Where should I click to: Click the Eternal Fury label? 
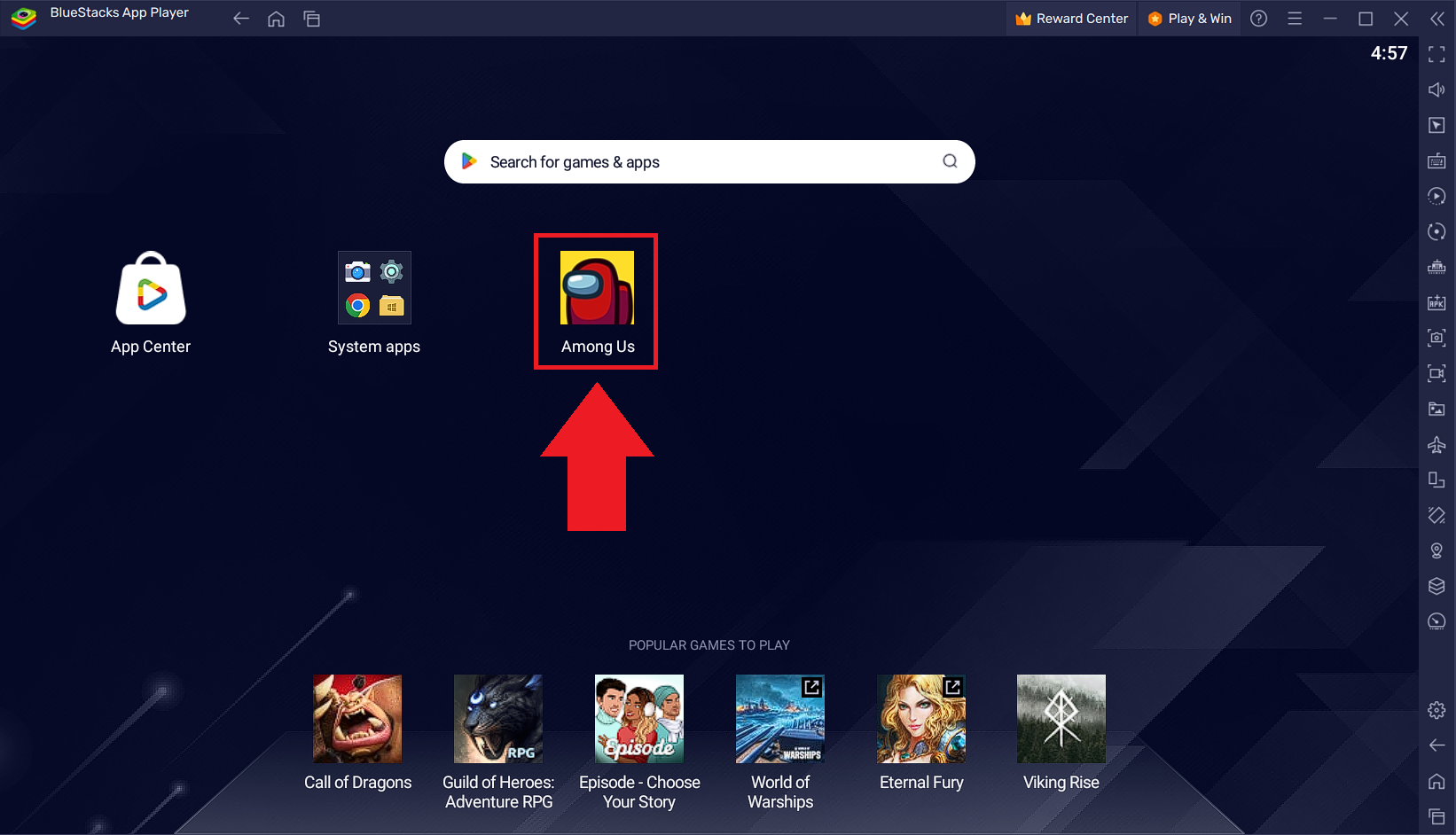(x=921, y=783)
